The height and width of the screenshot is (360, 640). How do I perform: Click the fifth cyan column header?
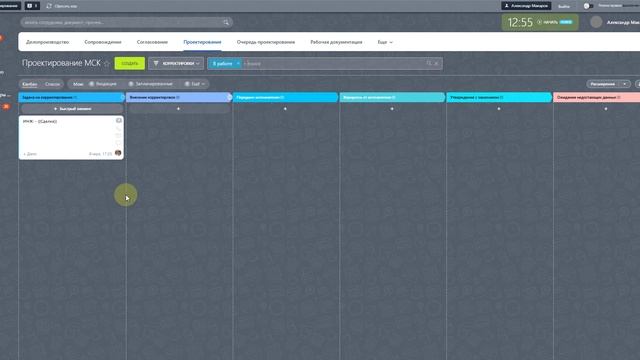pyautogui.click(x=499, y=97)
